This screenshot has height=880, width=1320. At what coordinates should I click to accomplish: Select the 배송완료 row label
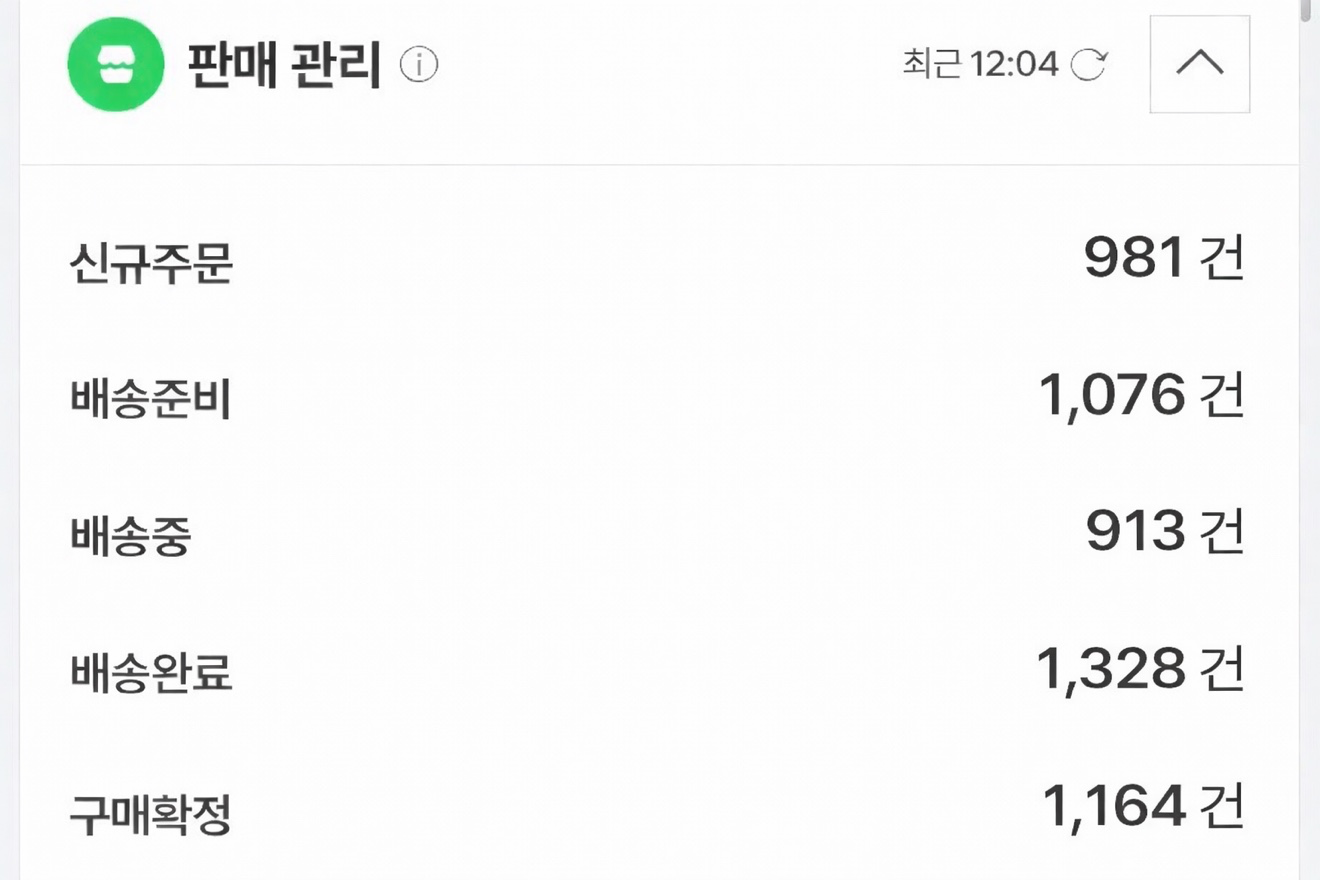click(x=151, y=673)
